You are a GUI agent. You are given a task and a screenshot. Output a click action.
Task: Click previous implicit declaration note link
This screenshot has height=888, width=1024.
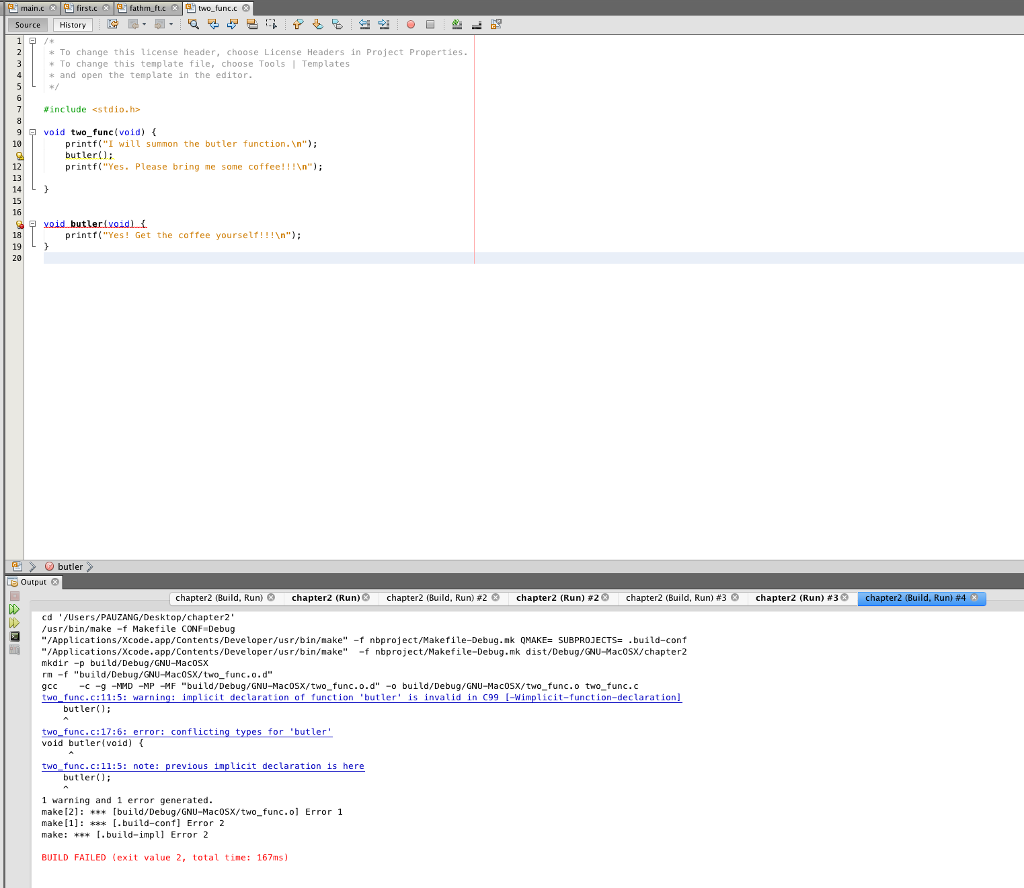203,766
